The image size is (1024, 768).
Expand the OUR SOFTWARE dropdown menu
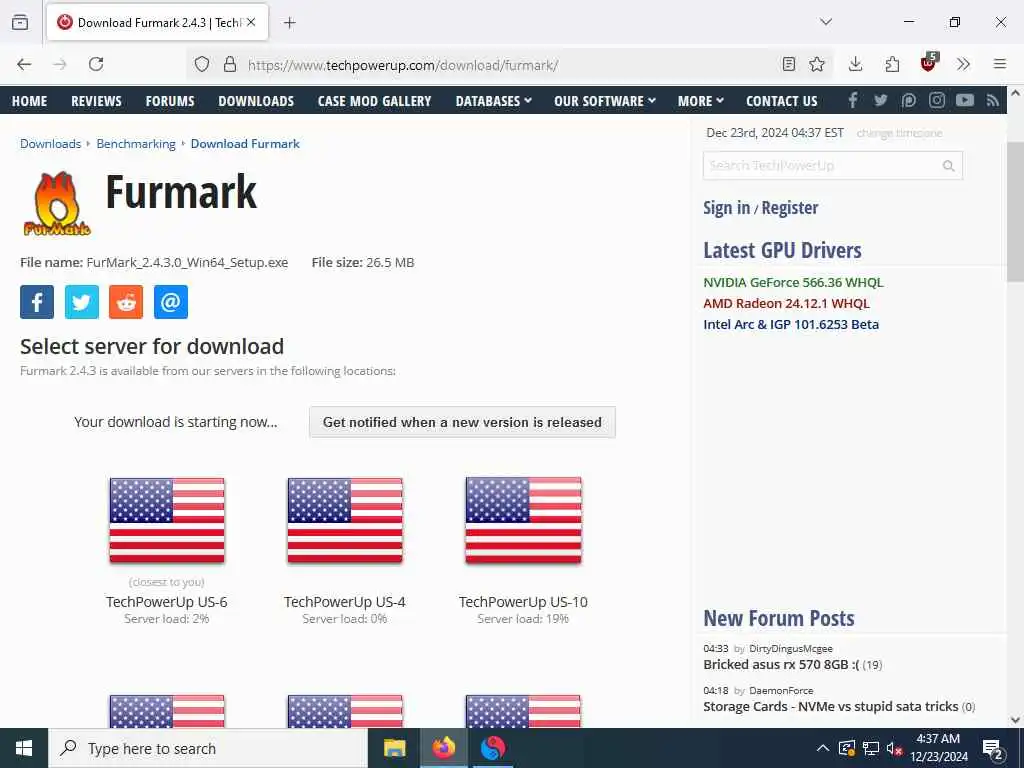tap(605, 101)
